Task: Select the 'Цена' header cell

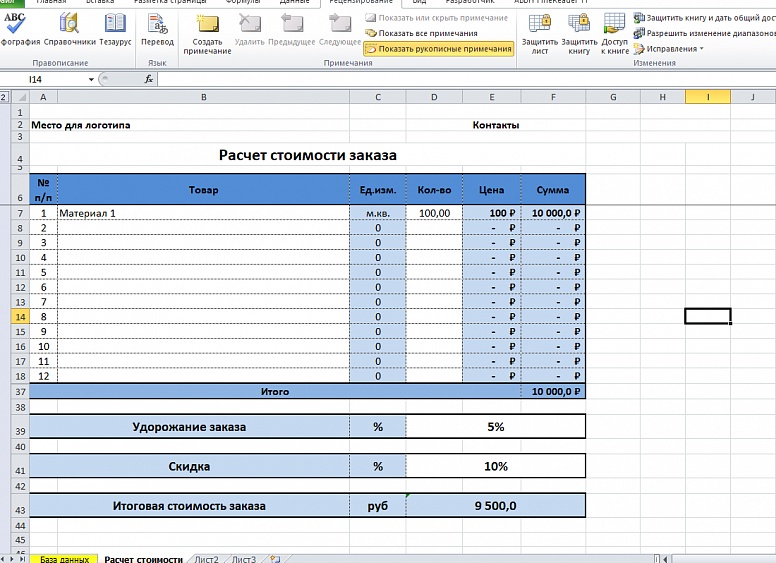Action: (x=491, y=189)
